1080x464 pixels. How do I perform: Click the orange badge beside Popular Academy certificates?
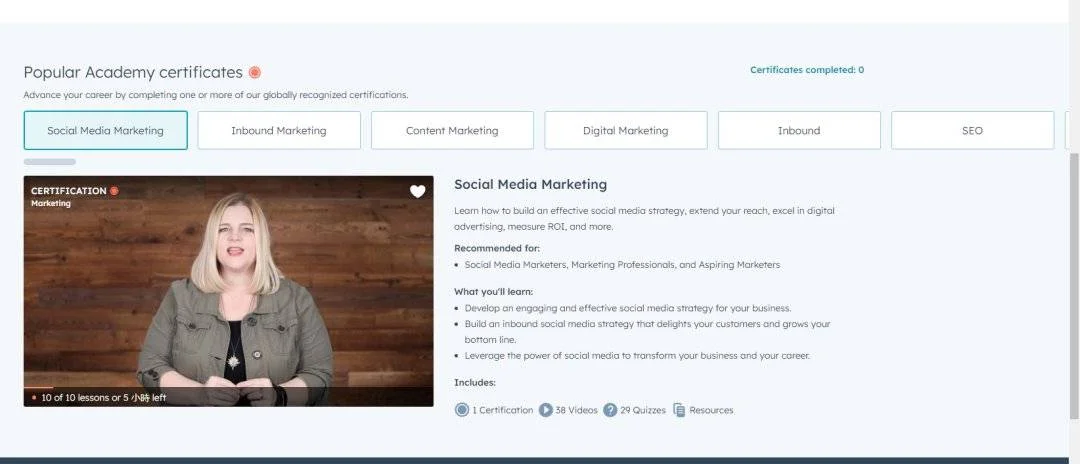(255, 72)
